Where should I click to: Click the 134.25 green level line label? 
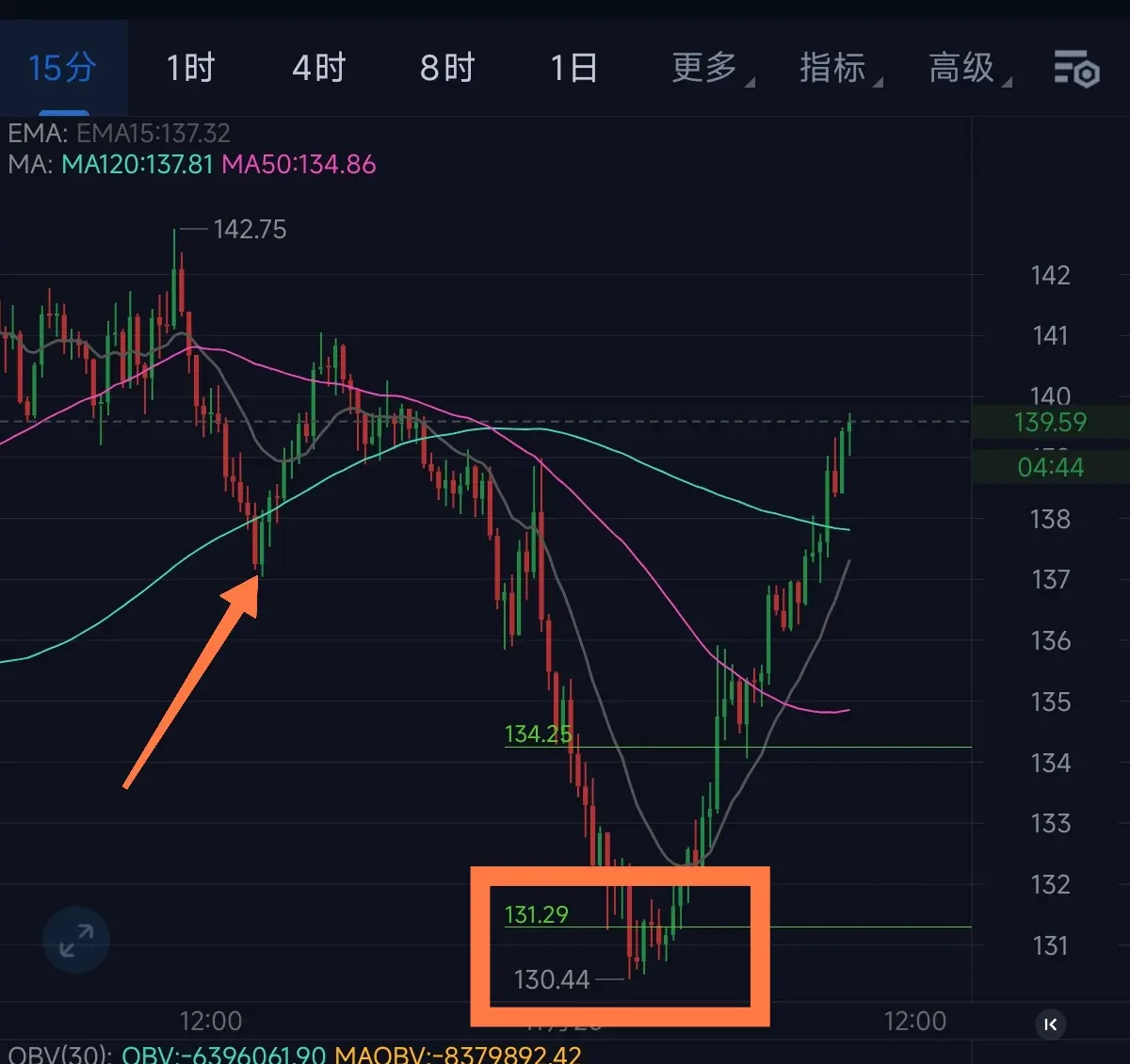click(538, 734)
